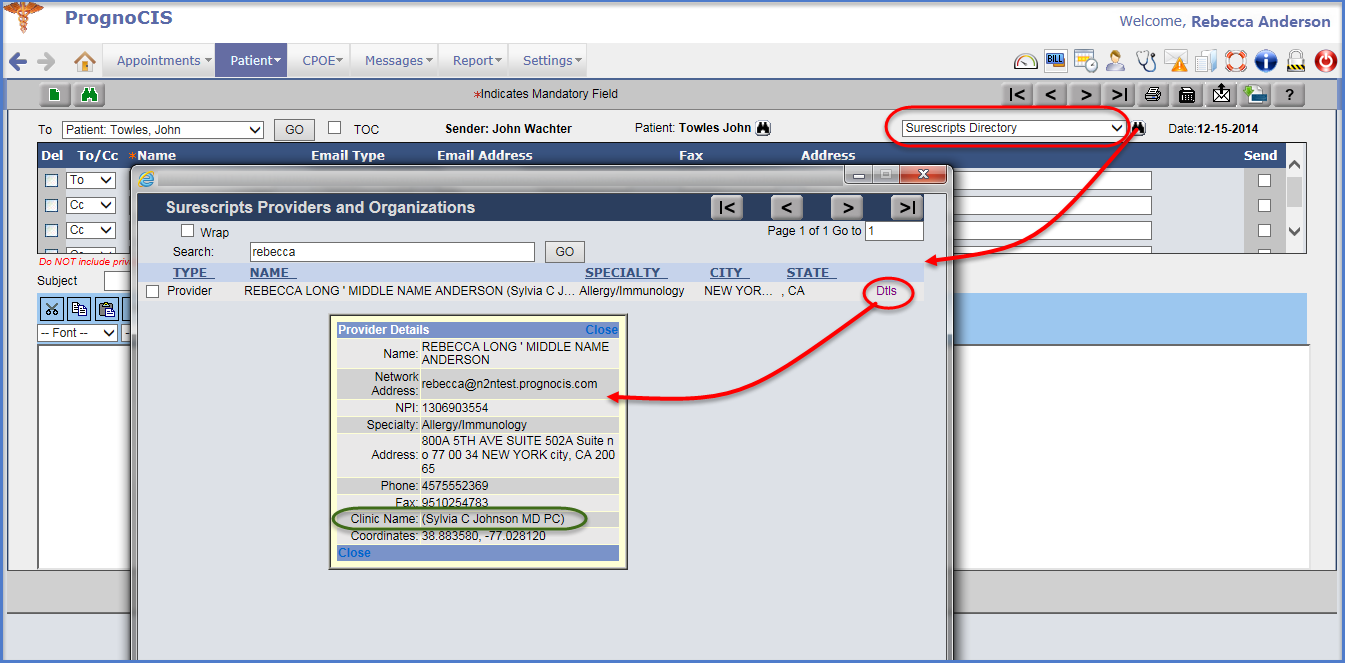Click the padlock lock icon
The width and height of the screenshot is (1345, 663).
pos(1296,61)
